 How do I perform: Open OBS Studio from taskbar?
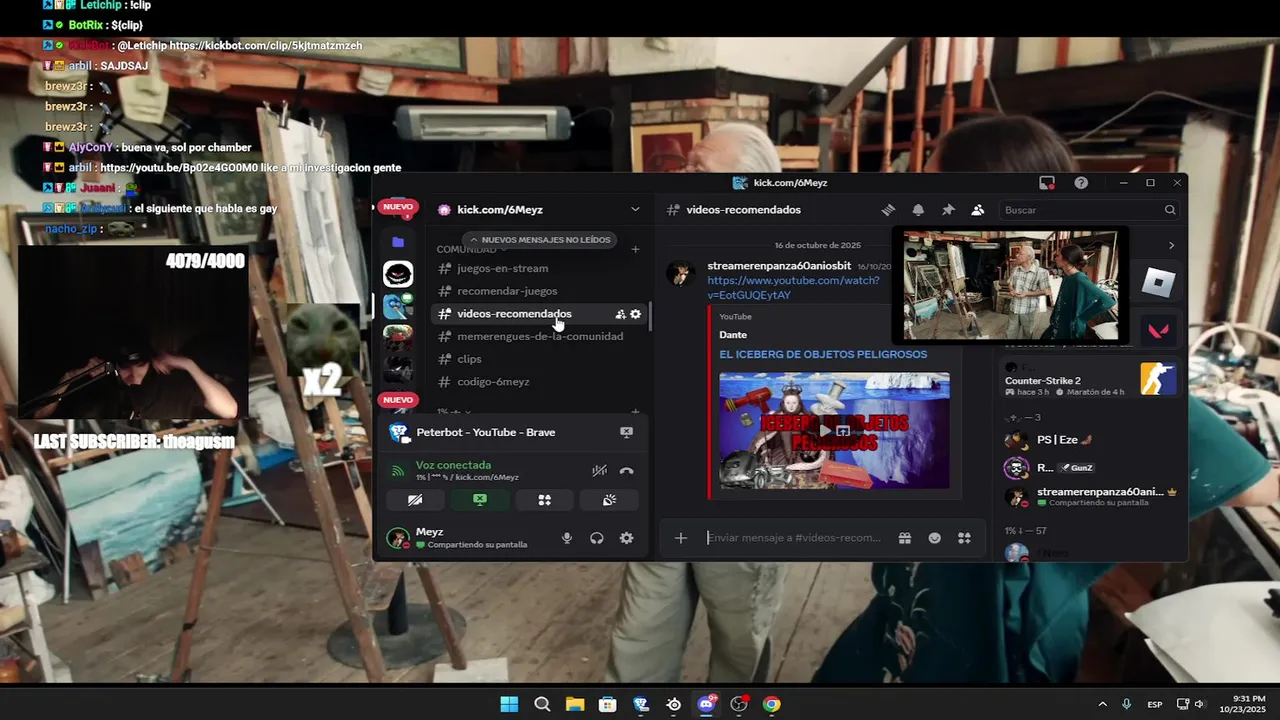(739, 704)
